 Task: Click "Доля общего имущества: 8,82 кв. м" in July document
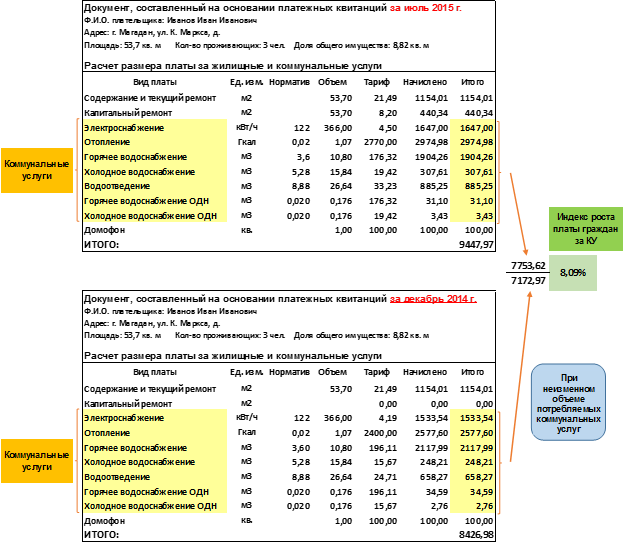[x=361, y=45]
